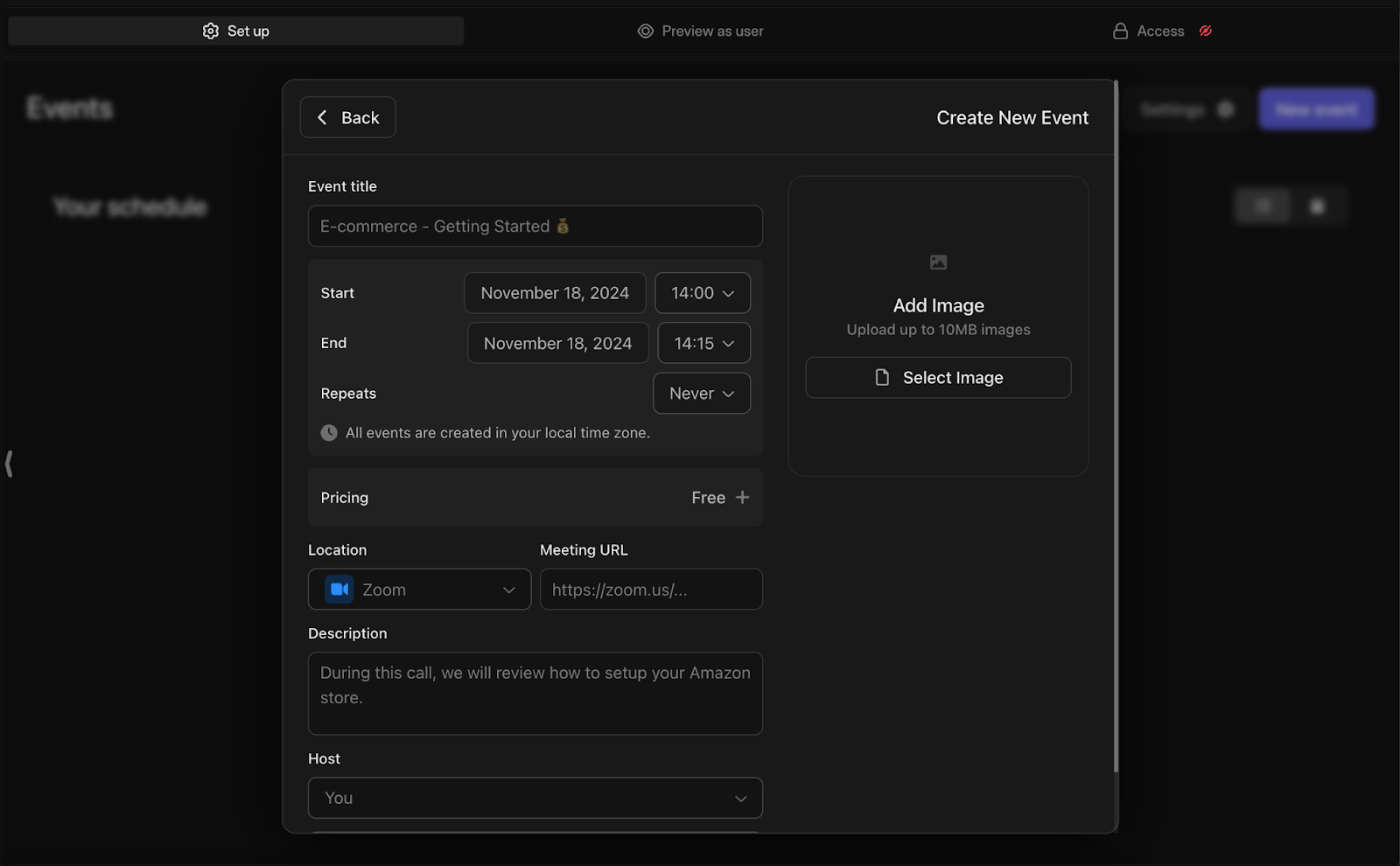
Task: Focus the Event title input field
Action: pyautogui.click(x=535, y=227)
